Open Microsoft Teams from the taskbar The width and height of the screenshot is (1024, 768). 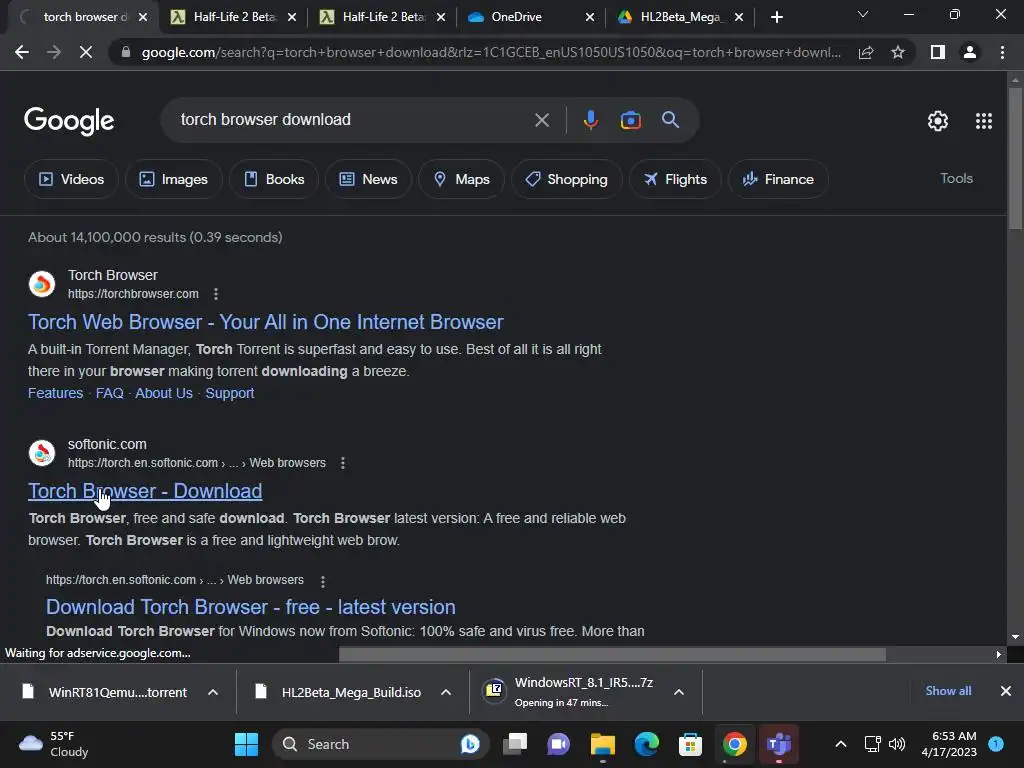coord(778,744)
